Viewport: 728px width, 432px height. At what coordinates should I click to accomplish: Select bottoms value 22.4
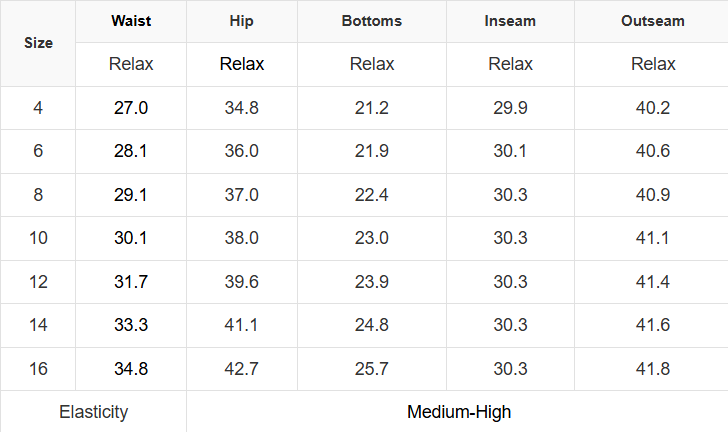[x=372, y=195]
